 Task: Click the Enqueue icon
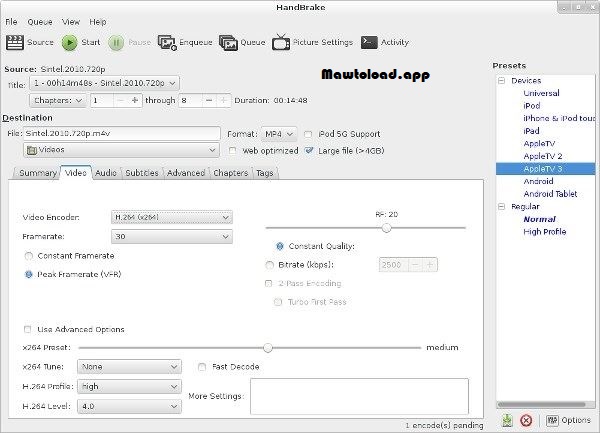(x=167, y=42)
